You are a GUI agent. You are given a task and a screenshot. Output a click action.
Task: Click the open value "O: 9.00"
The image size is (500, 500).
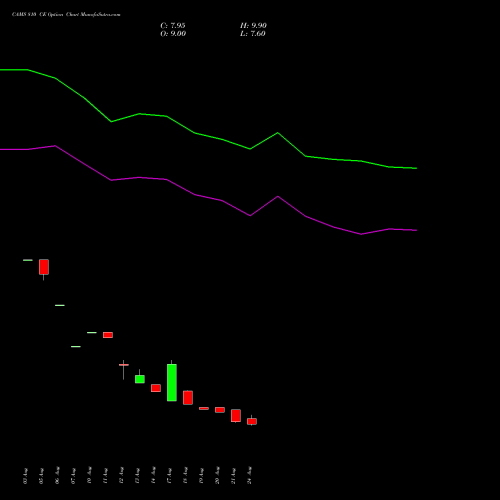[173, 34]
